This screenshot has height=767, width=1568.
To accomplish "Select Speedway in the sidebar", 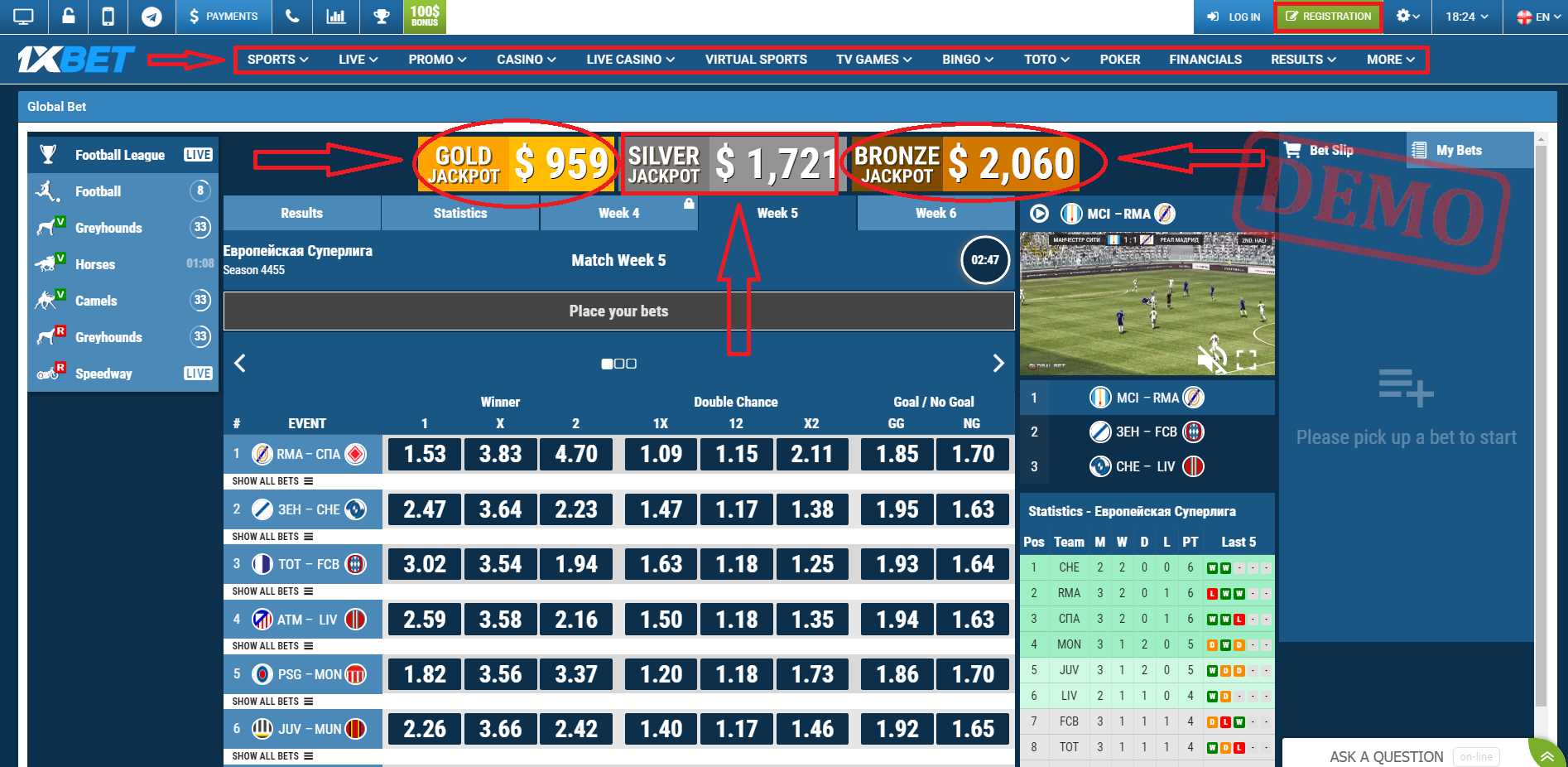I will (123, 374).
